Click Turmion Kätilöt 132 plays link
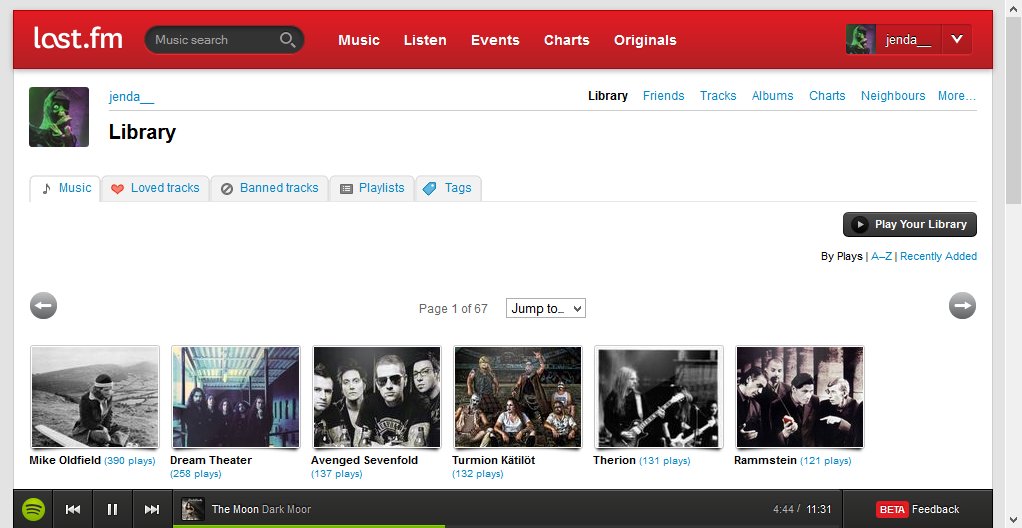 [477, 474]
